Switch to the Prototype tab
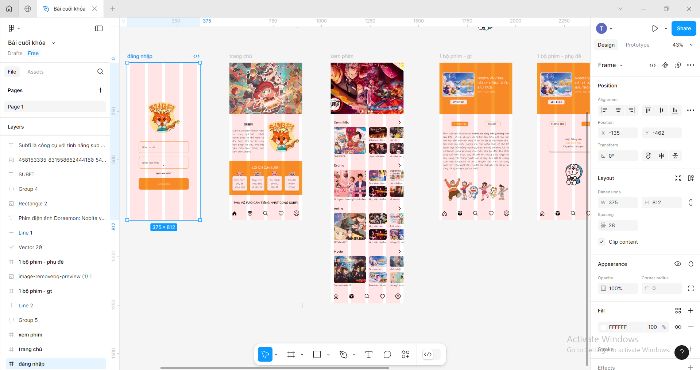 click(637, 45)
